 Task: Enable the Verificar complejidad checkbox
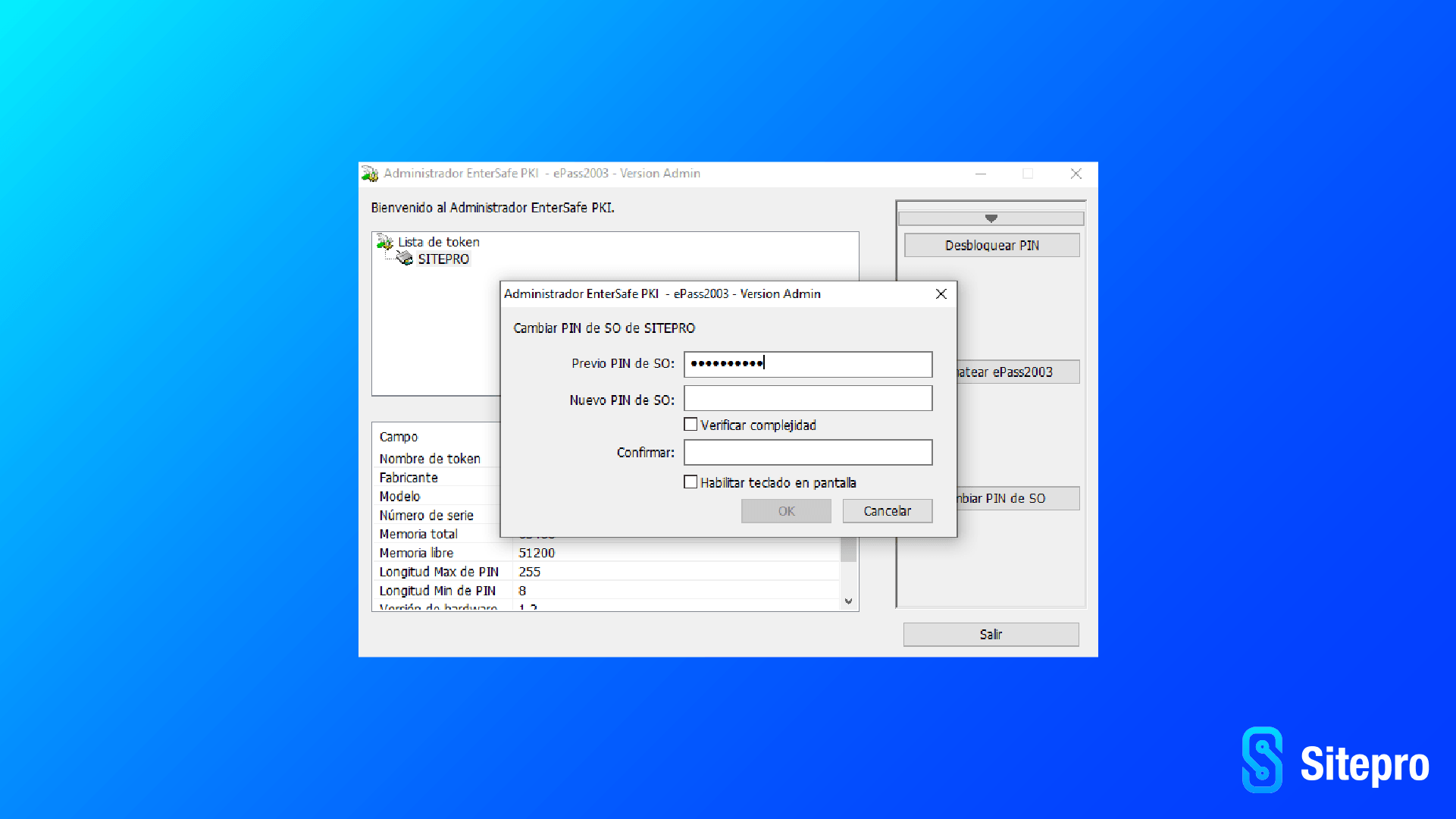pos(690,425)
